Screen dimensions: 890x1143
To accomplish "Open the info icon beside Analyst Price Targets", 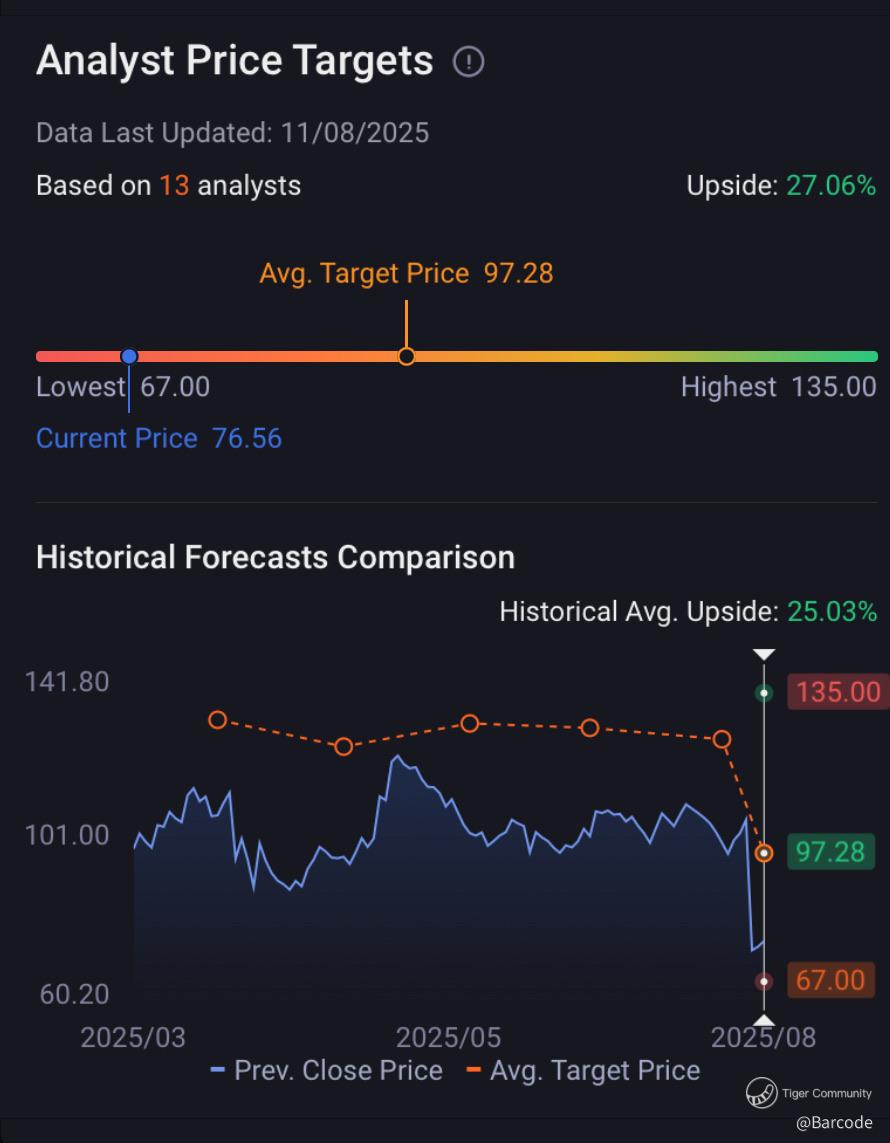I will [468, 62].
